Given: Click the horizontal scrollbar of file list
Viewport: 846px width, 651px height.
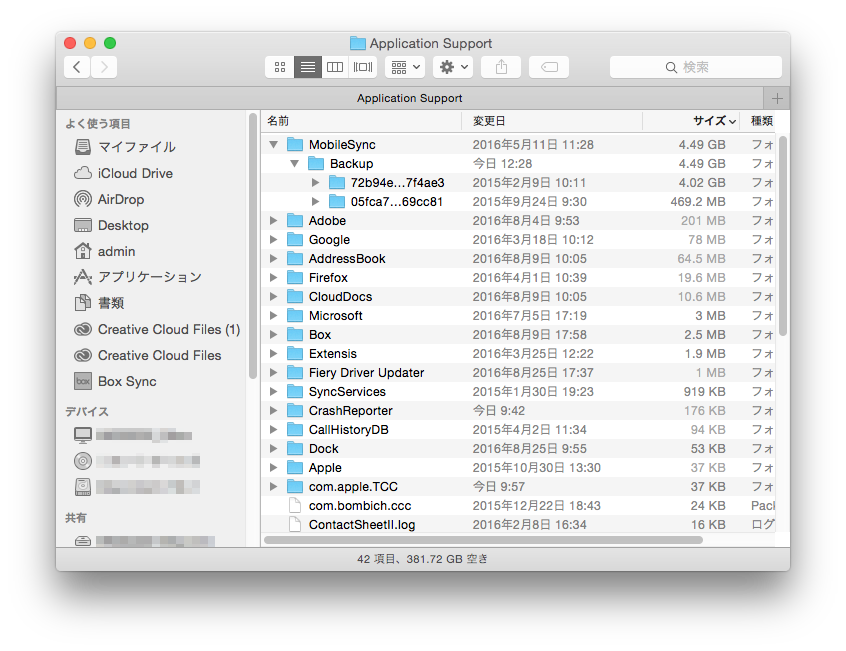Looking at the screenshot, I should [483, 540].
